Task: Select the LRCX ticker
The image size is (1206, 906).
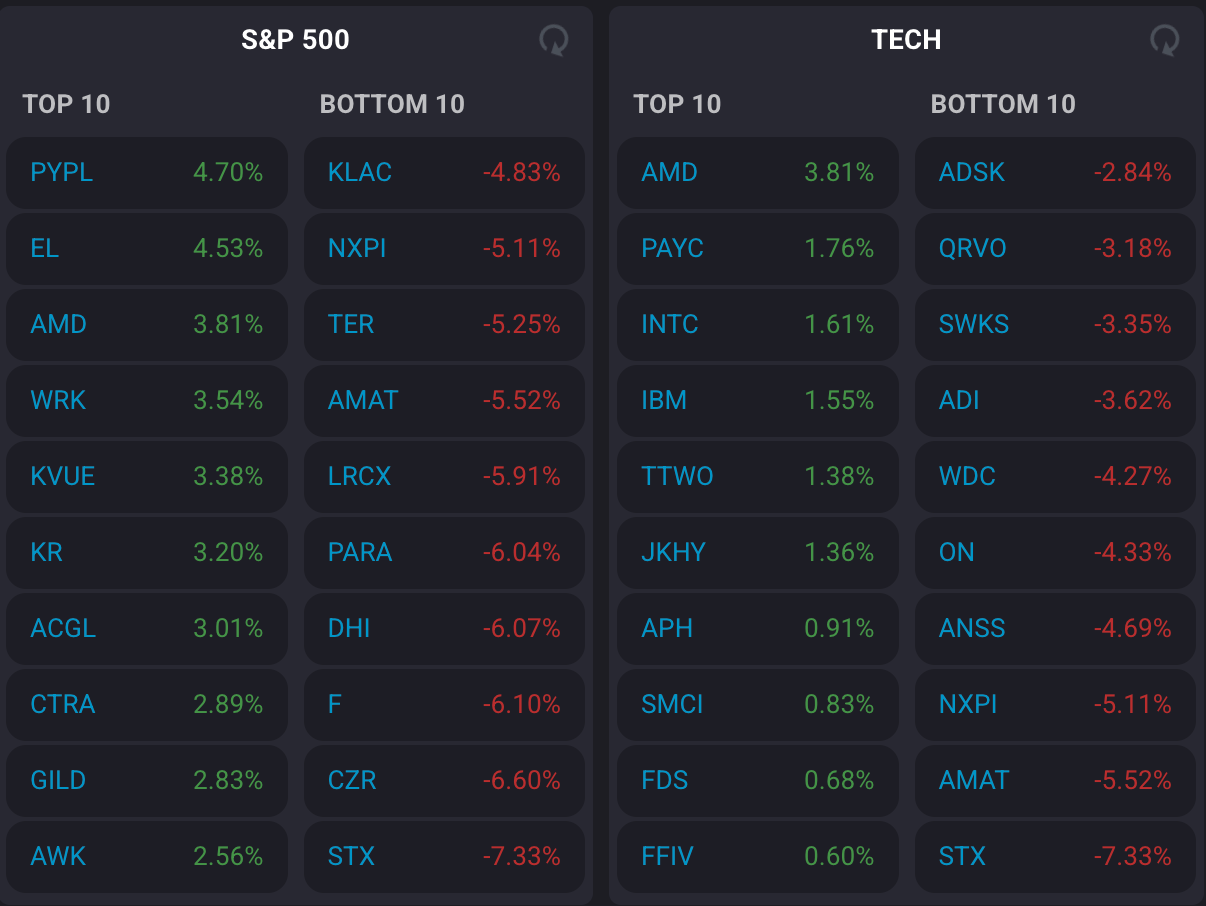Action: (359, 476)
